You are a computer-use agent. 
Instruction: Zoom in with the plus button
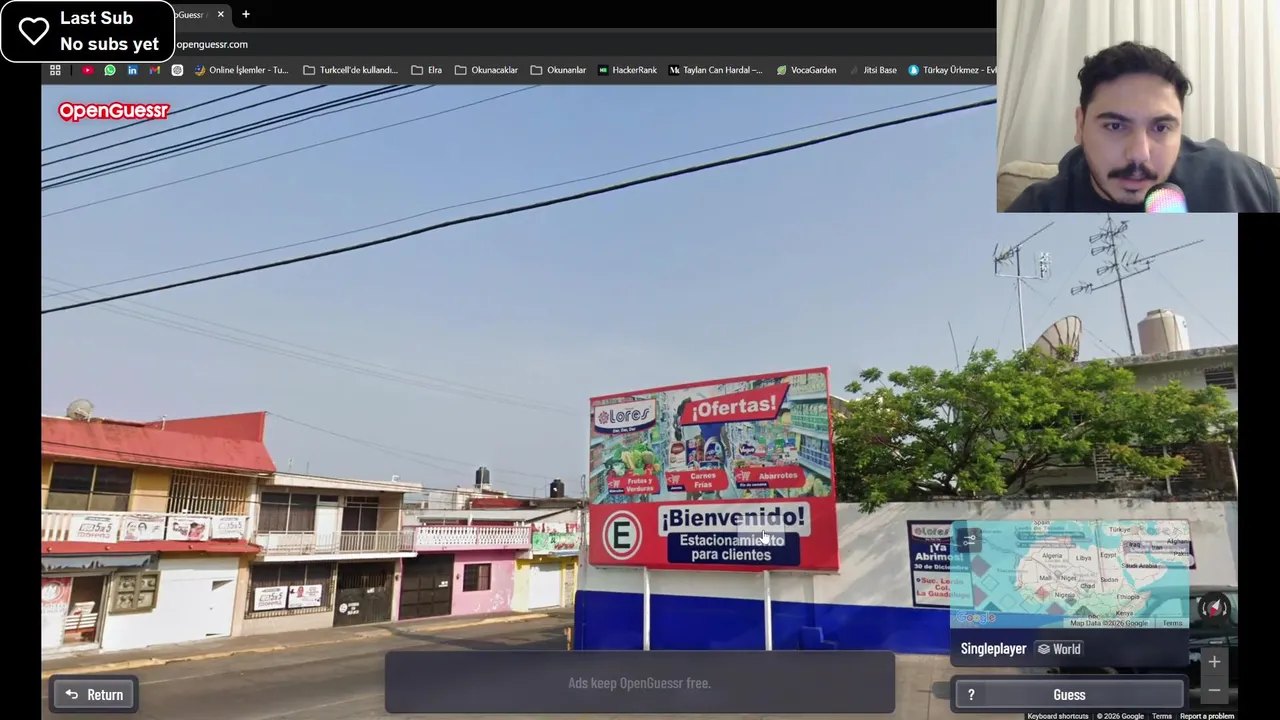click(x=1214, y=661)
